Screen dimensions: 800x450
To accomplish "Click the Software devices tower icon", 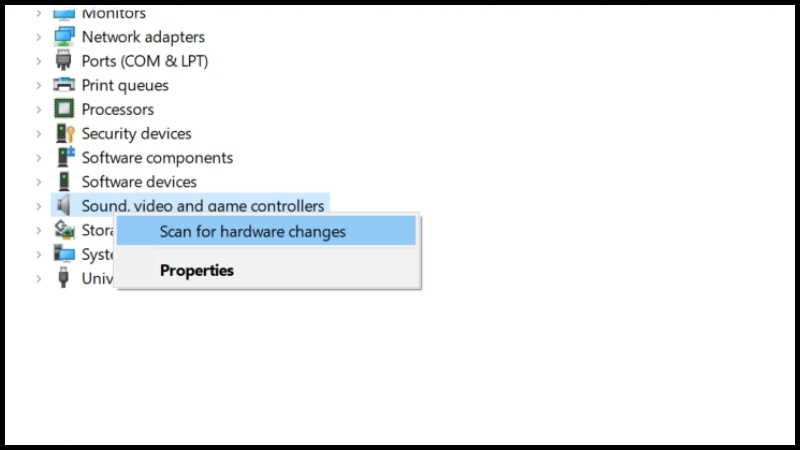I will 64,182.
